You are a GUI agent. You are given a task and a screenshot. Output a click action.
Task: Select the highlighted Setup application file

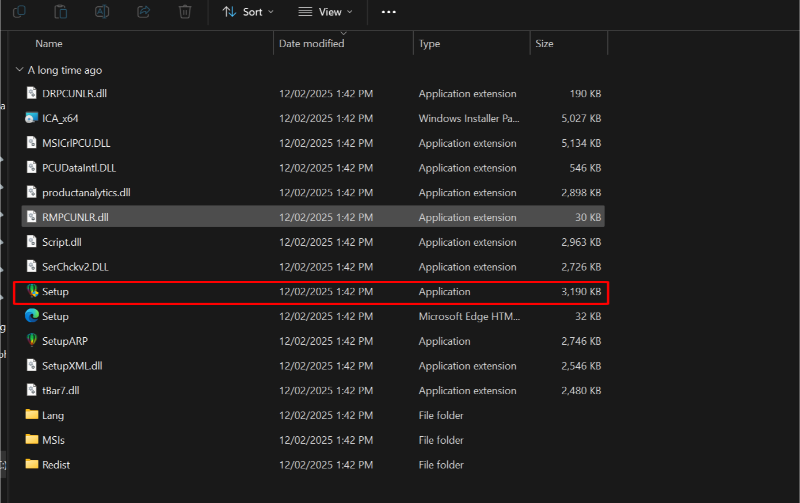click(x=55, y=291)
